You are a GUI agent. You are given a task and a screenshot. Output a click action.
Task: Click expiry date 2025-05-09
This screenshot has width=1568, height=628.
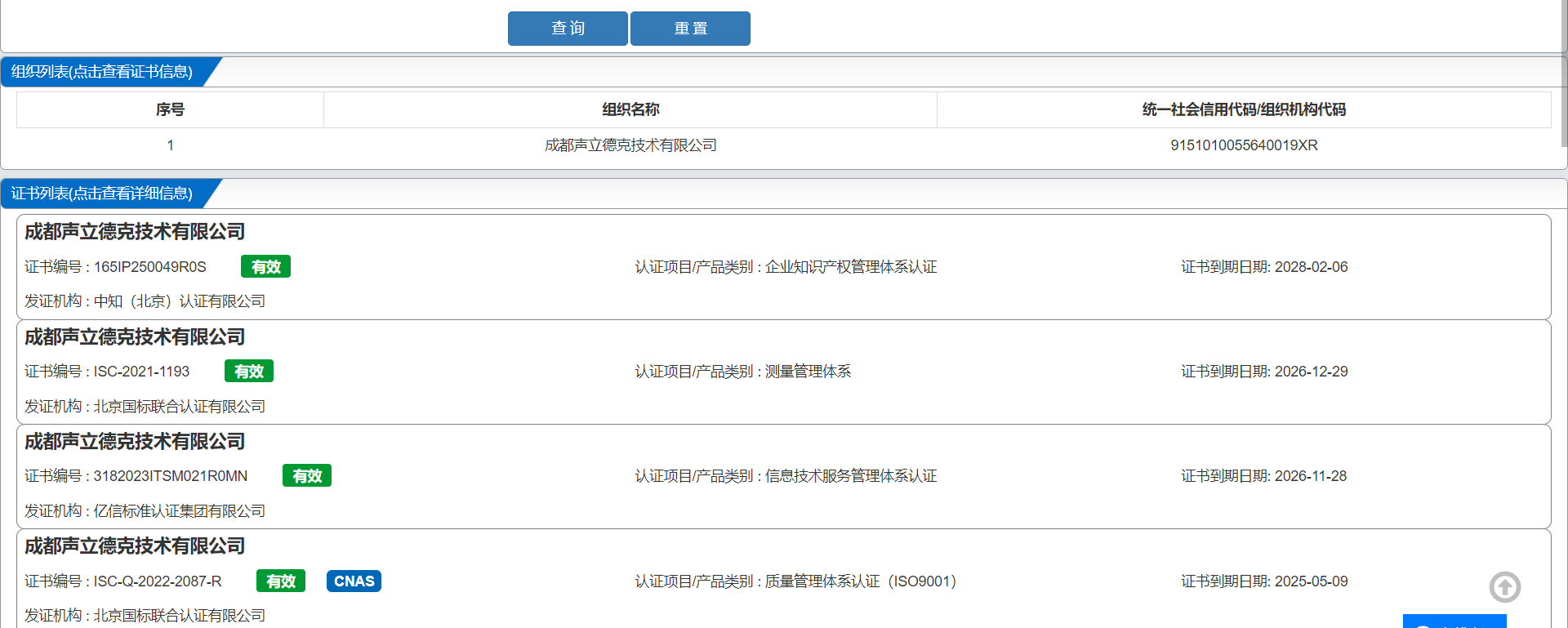pyautogui.click(x=1311, y=581)
